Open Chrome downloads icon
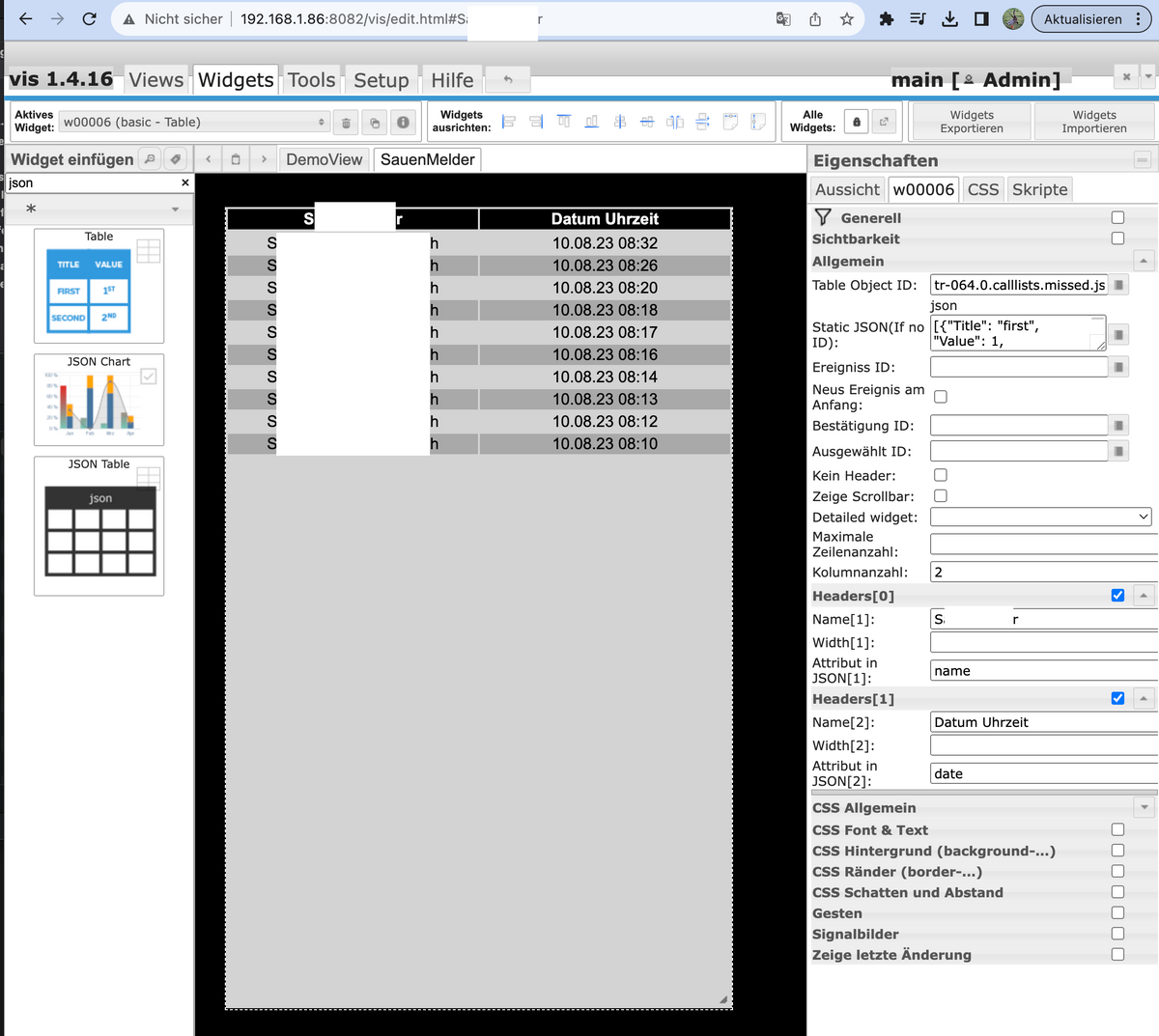This screenshot has width=1159, height=1036. point(950,19)
